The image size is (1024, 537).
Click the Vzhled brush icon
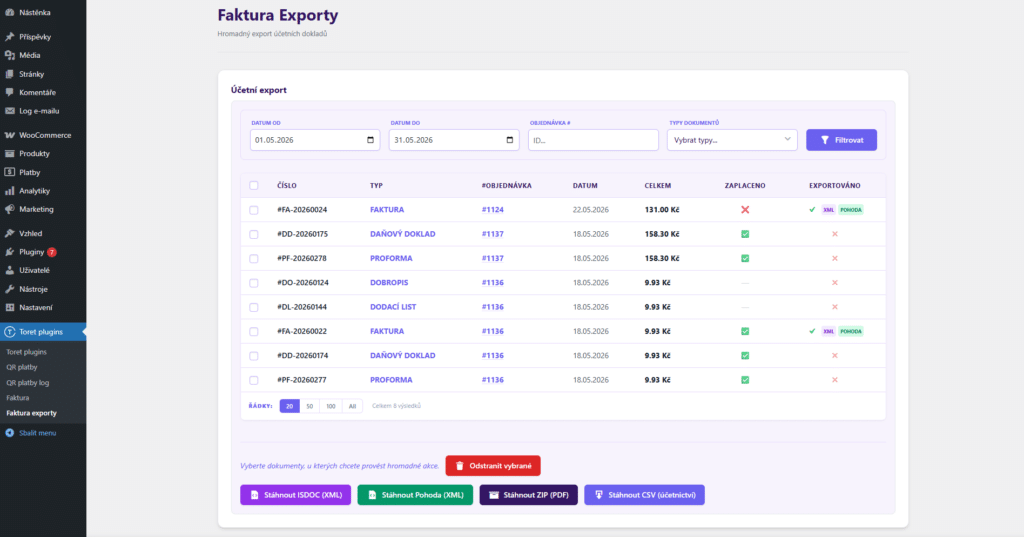pyautogui.click(x=10, y=233)
